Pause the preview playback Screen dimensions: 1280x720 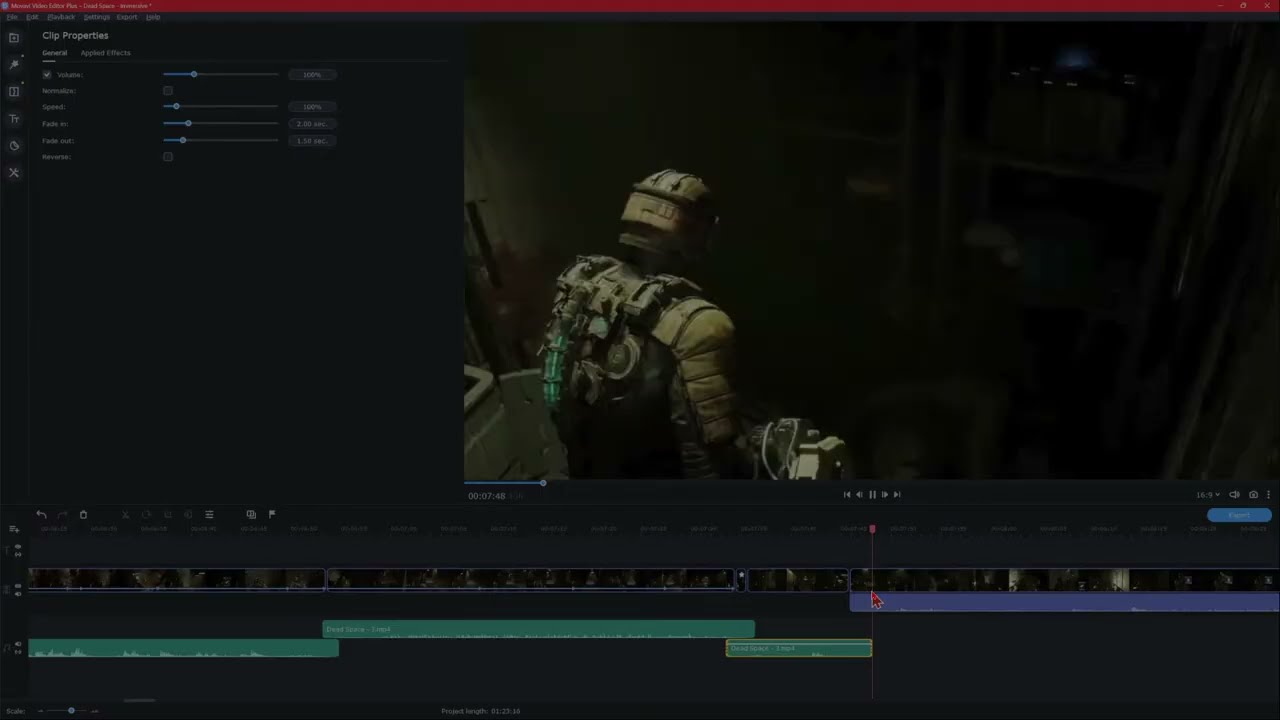(x=872, y=495)
